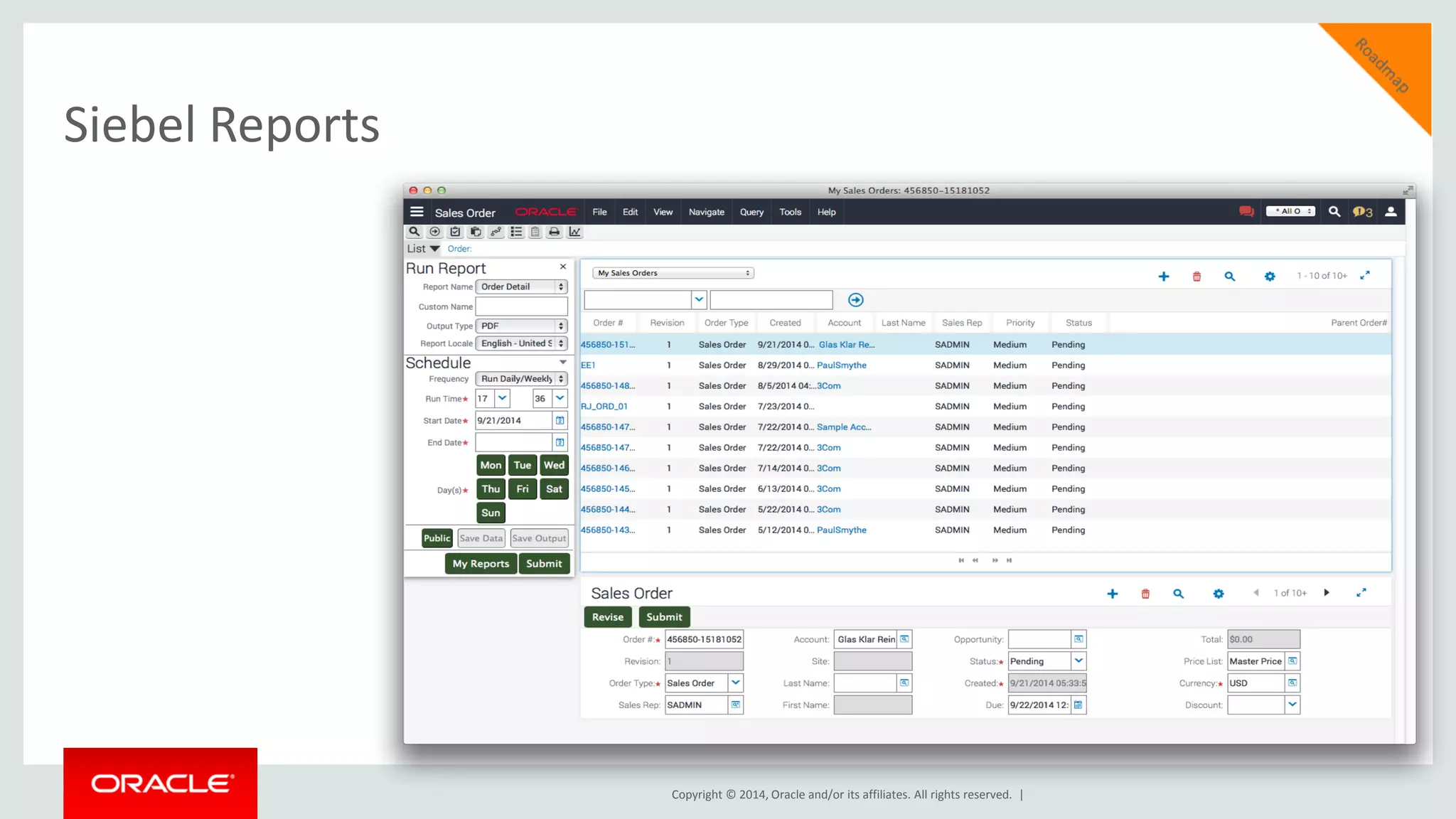Viewport: 1456px width, 819px height.
Task: Add a new record in the Sales Order form
Action: [1113, 594]
